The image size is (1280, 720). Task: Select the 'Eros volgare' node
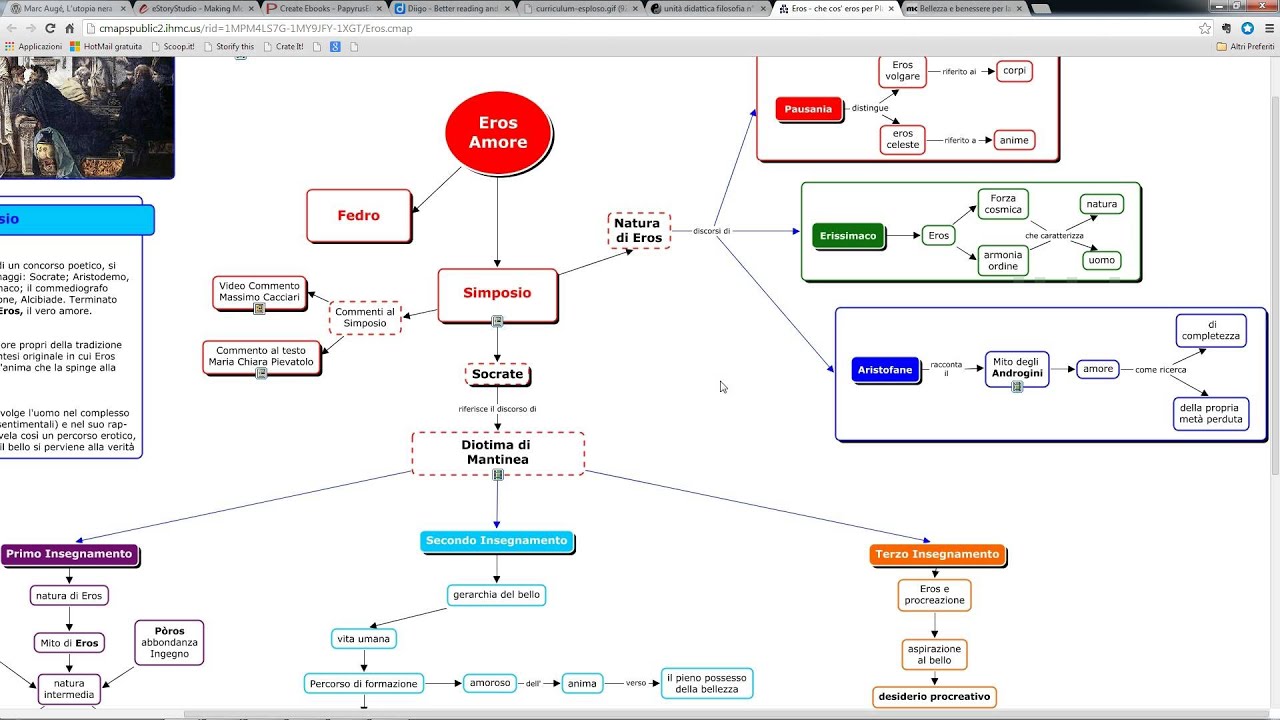903,71
